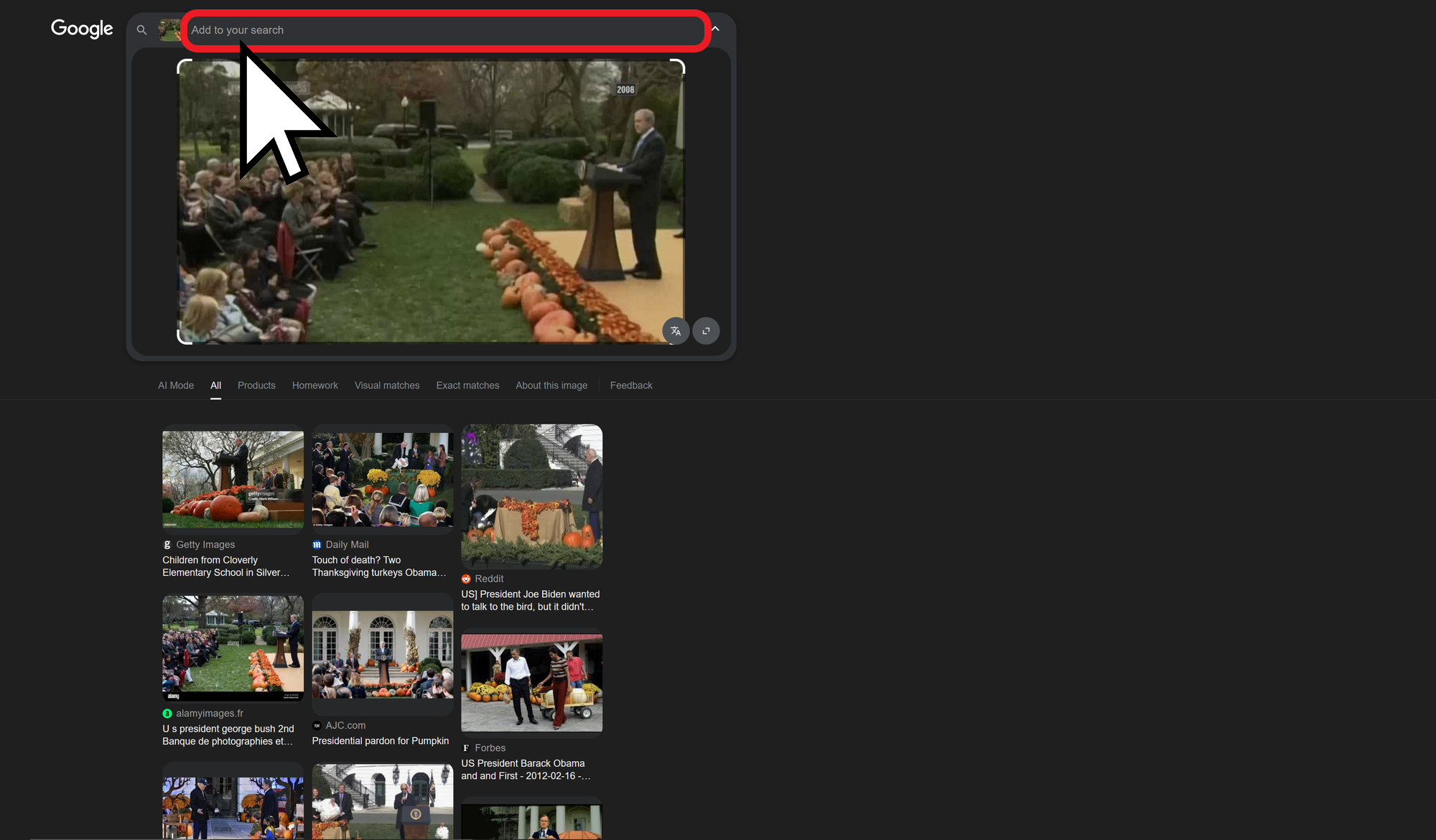Click the alamyimages.fr source icon
The width and height of the screenshot is (1436, 840).
[167, 713]
